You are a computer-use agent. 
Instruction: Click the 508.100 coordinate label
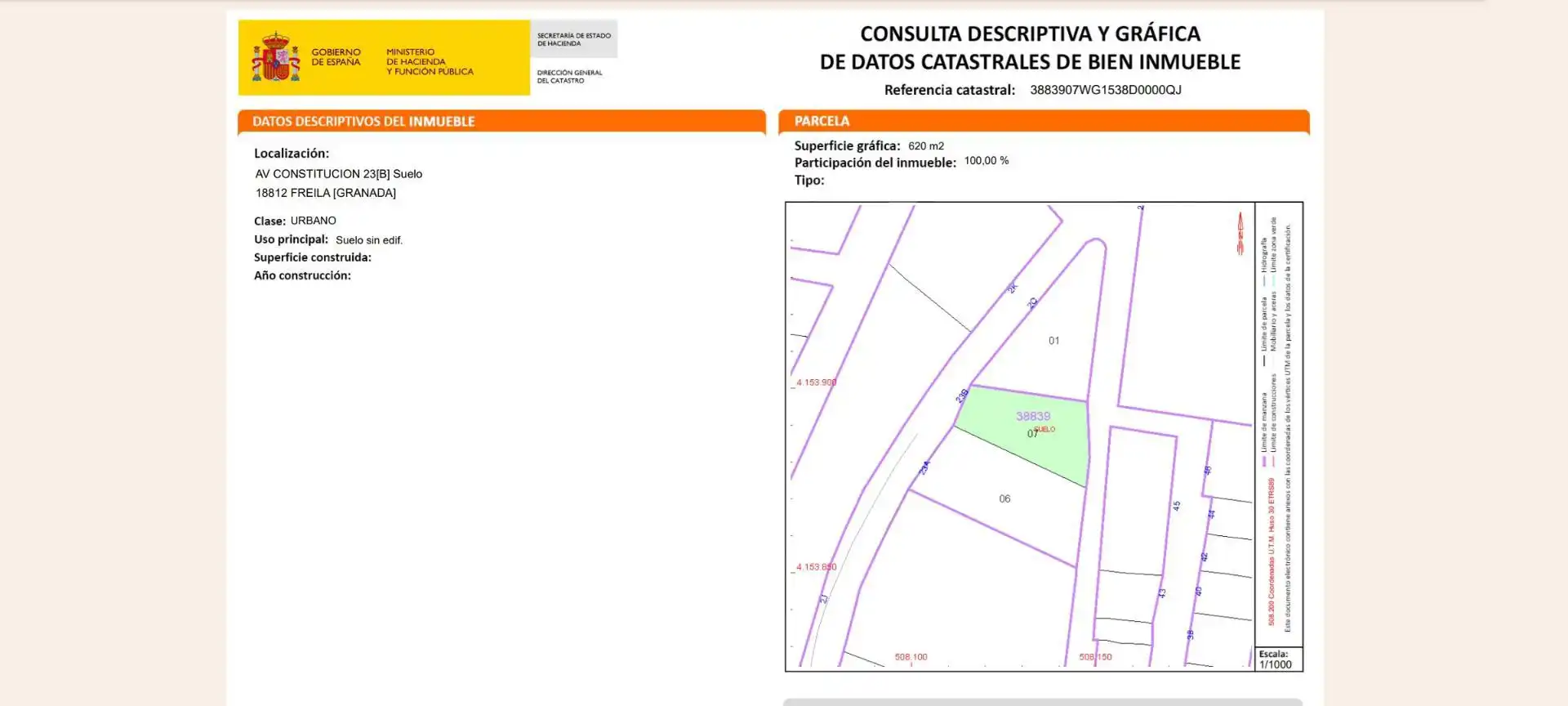[911, 657]
